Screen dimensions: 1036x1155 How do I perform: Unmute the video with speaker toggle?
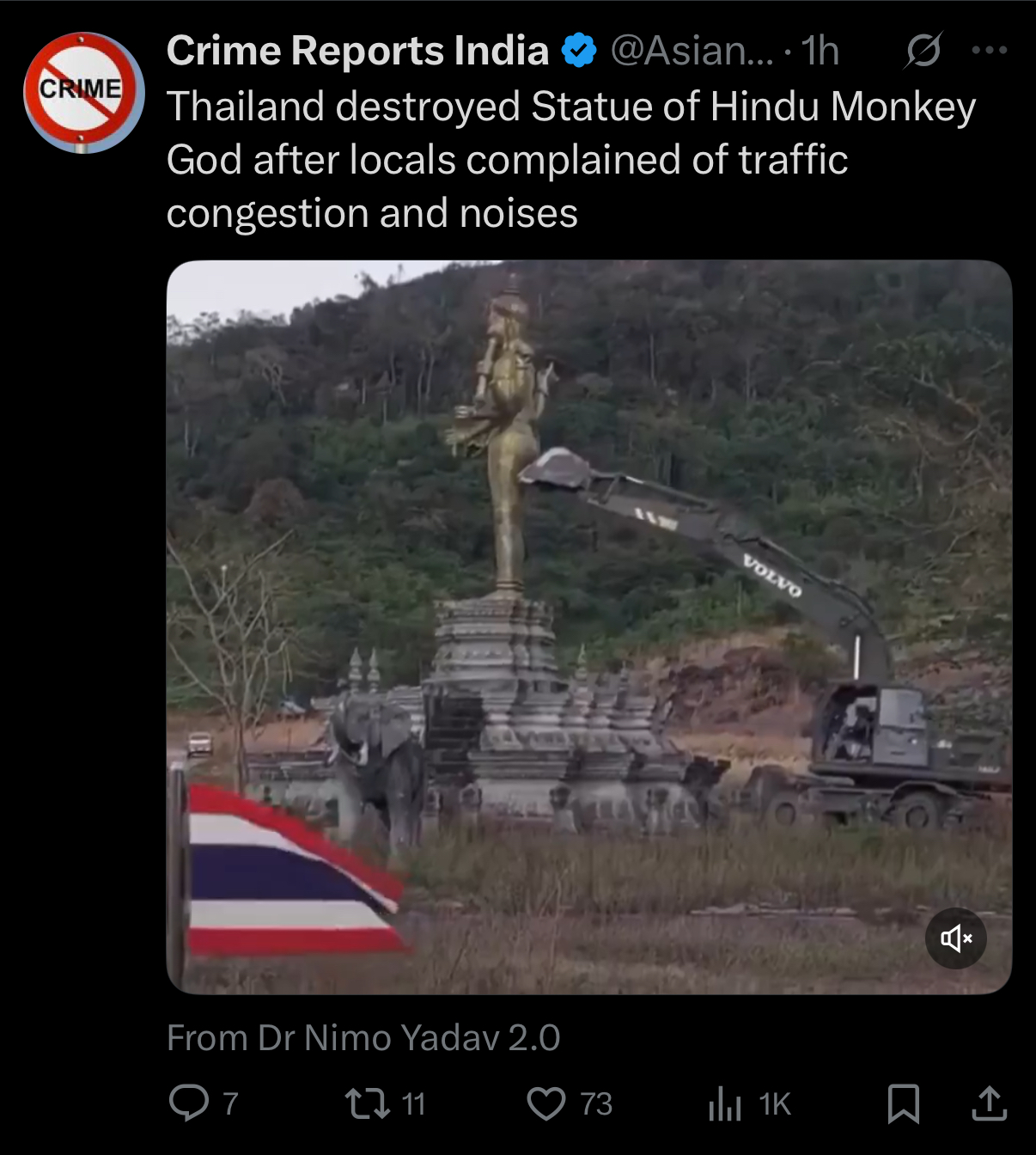[x=956, y=938]
